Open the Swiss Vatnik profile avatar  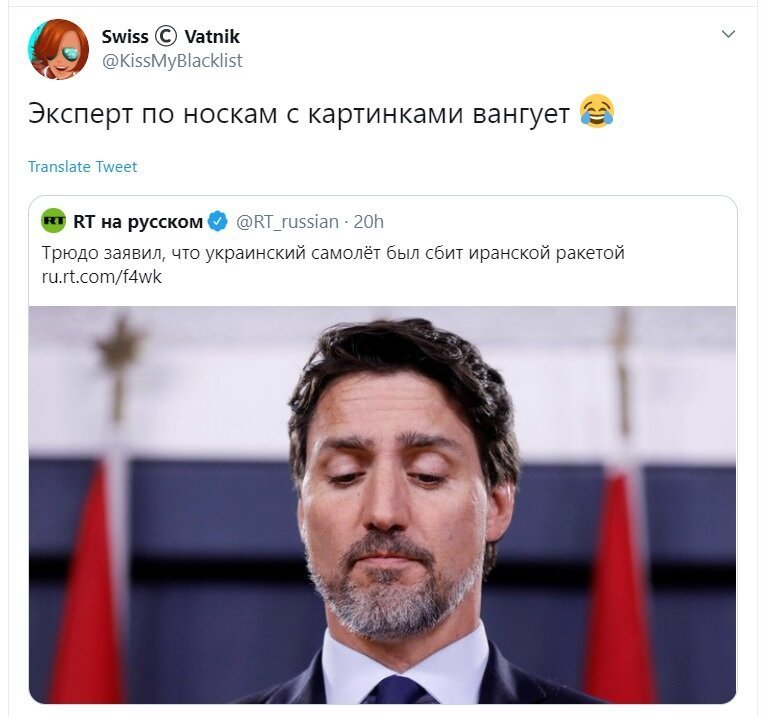[x=59, y=49]
